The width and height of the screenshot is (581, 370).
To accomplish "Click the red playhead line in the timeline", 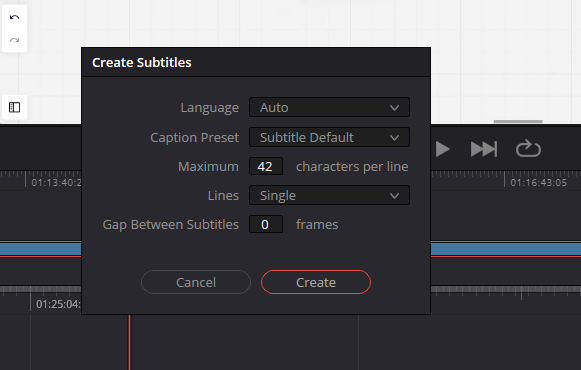I will pyautogui.click(x=130, y=342).
